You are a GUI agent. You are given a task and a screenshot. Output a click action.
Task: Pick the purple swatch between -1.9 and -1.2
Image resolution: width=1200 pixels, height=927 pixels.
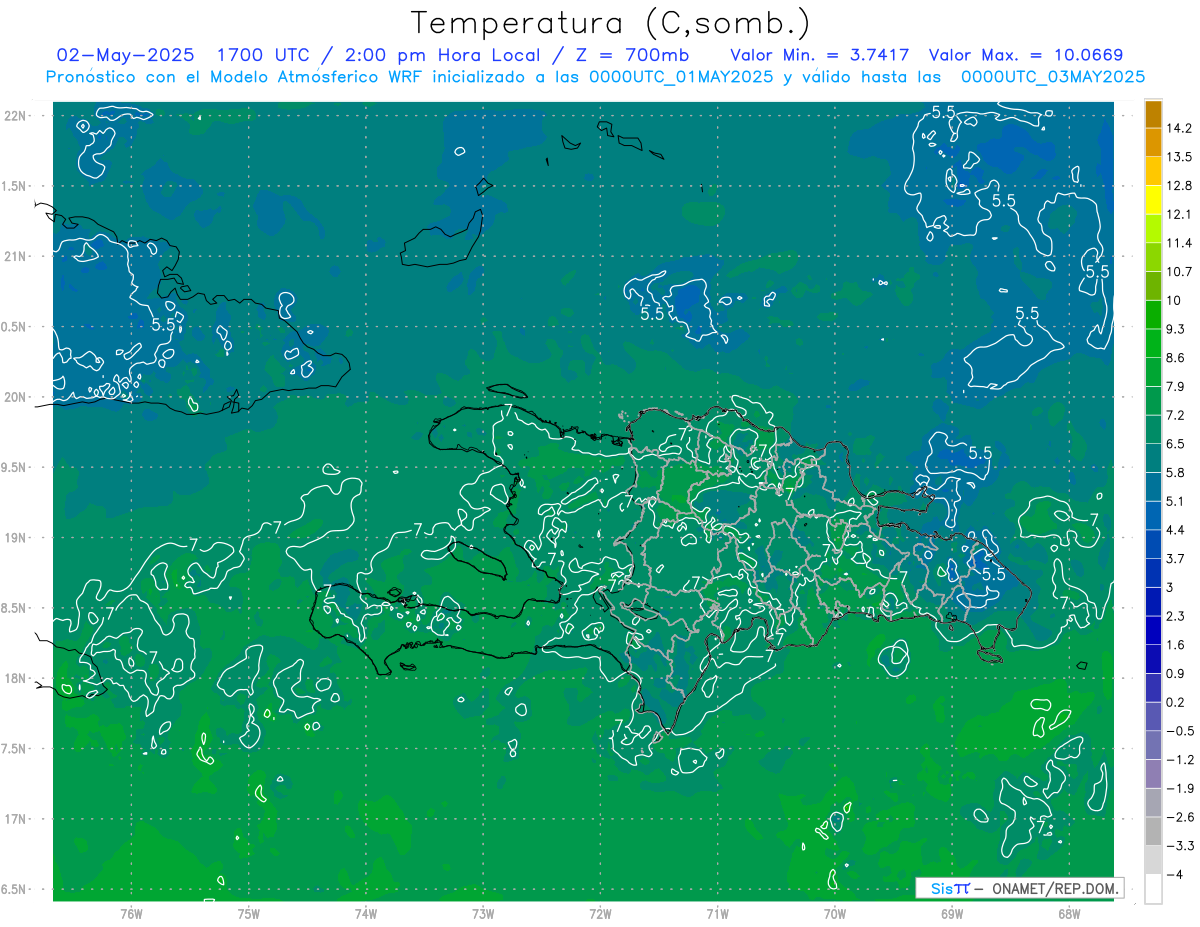(1153, 774)
